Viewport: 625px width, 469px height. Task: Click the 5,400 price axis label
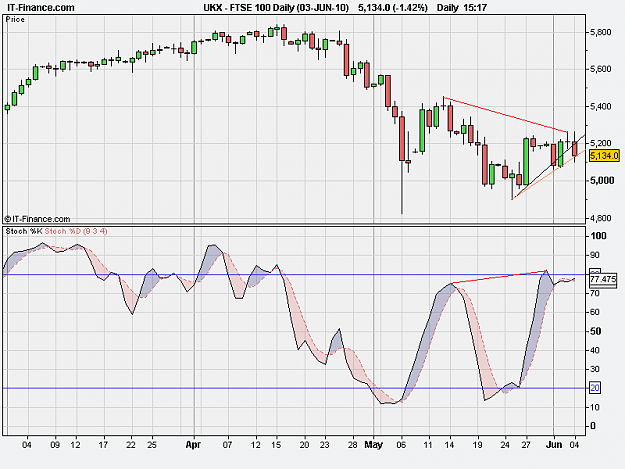pyautogui.click(x=601, y=106)
